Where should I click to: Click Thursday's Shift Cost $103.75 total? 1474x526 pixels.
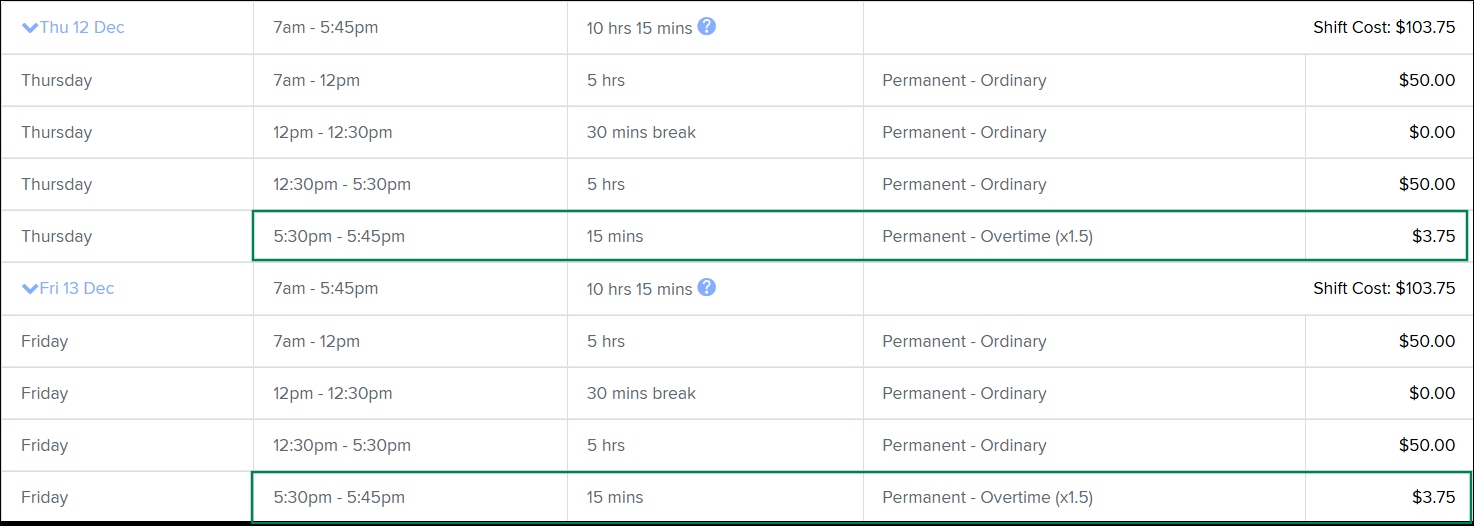click(1384, 28)
